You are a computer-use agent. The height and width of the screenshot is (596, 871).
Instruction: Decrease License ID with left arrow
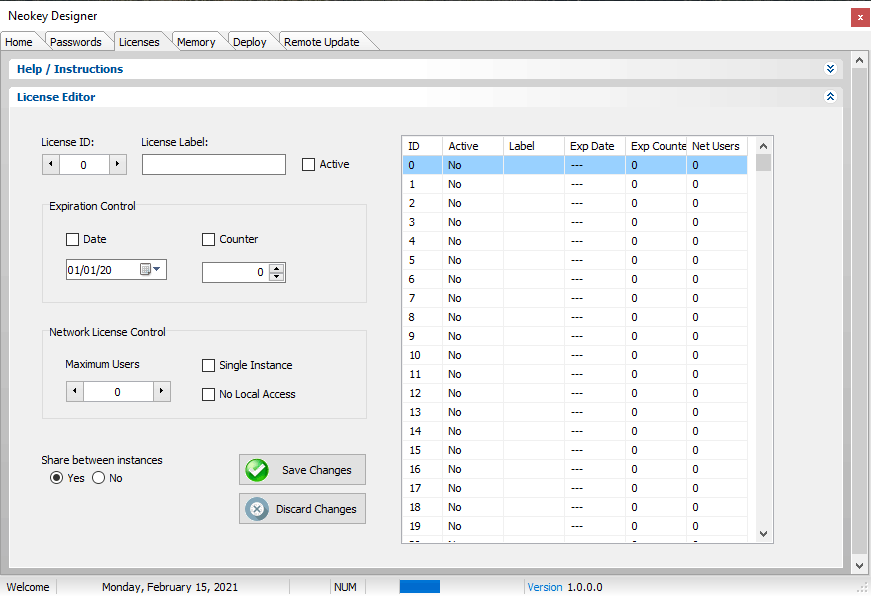(x=51, y=164)
